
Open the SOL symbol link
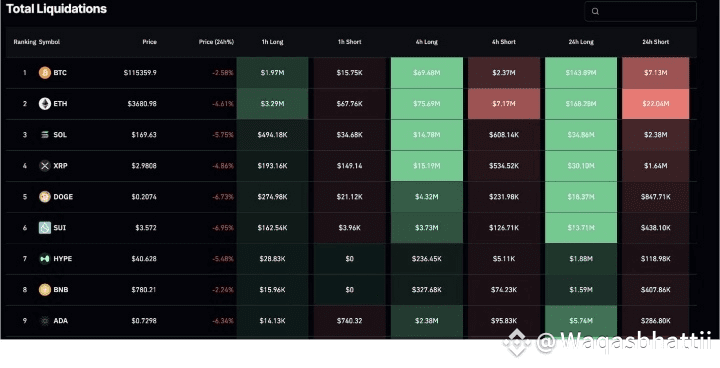(60, 135)
